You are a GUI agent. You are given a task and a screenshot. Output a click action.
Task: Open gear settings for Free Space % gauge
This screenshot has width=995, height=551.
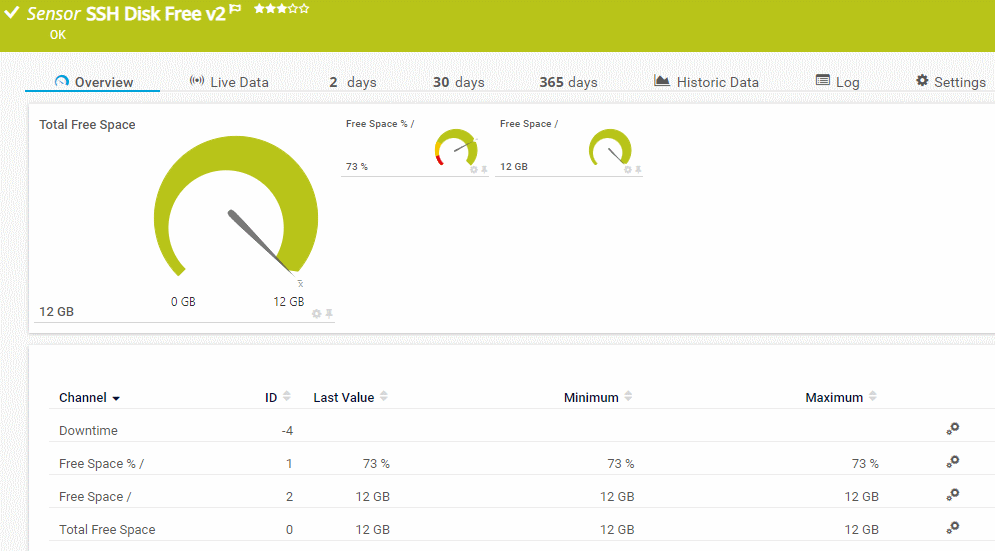[474, 170]
